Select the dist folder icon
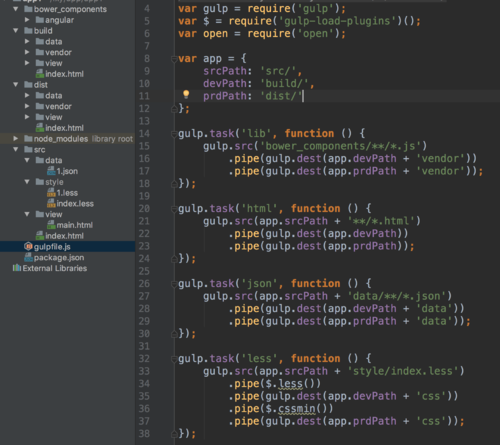This screenshot has width=500, height=445. click(28, 85)
